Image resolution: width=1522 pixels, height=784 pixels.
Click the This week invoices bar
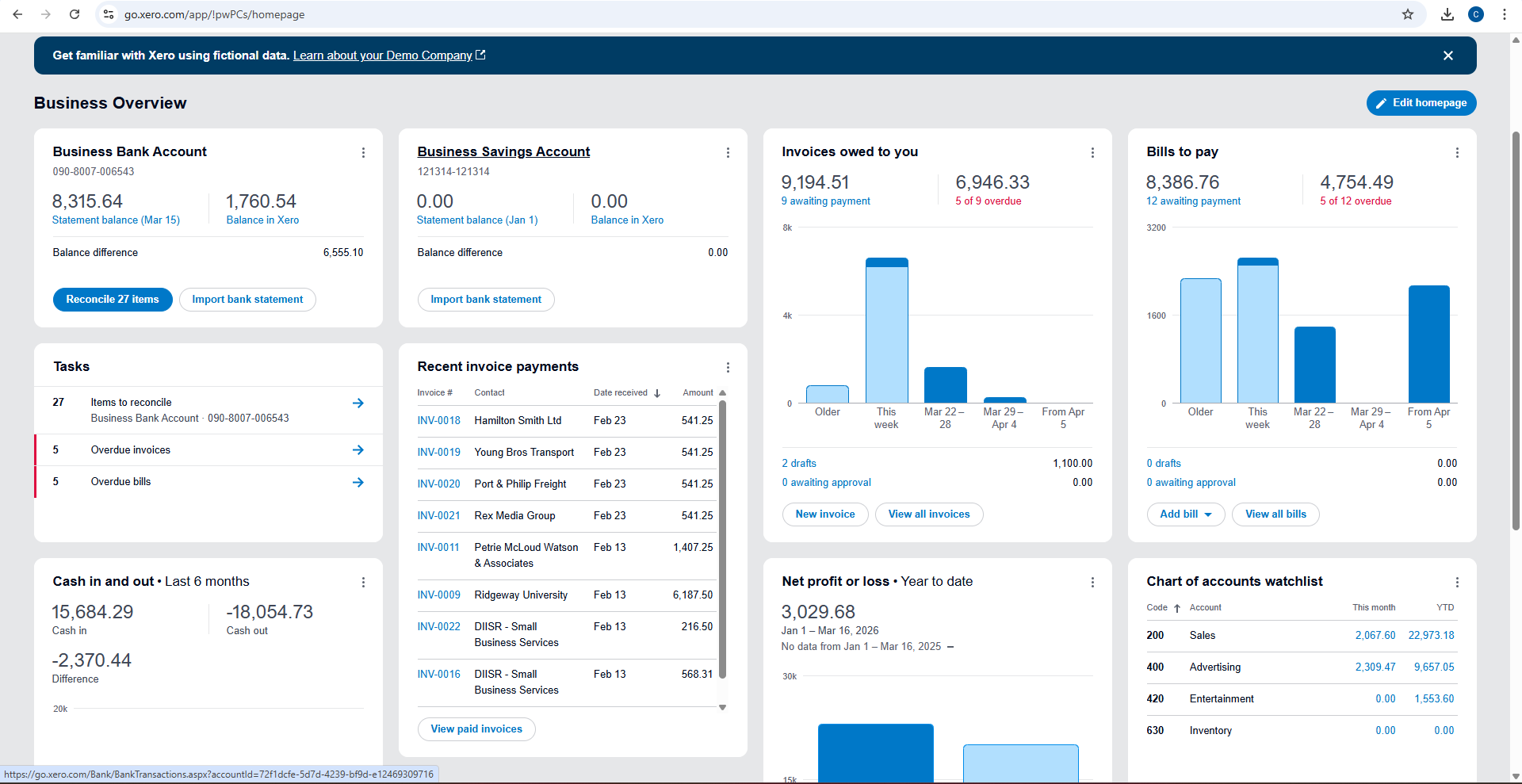click(x=886, y=330)
